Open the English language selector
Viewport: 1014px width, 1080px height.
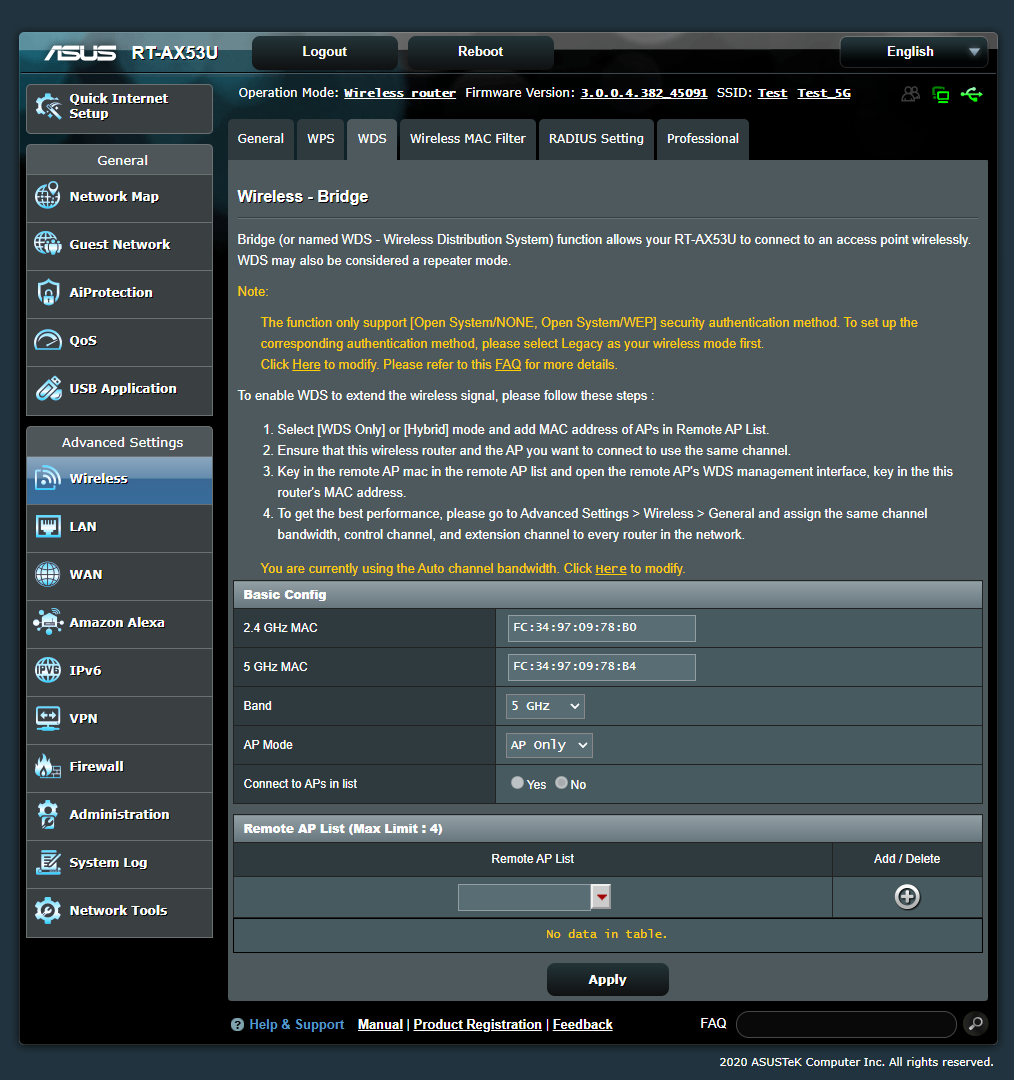point(911,51)
